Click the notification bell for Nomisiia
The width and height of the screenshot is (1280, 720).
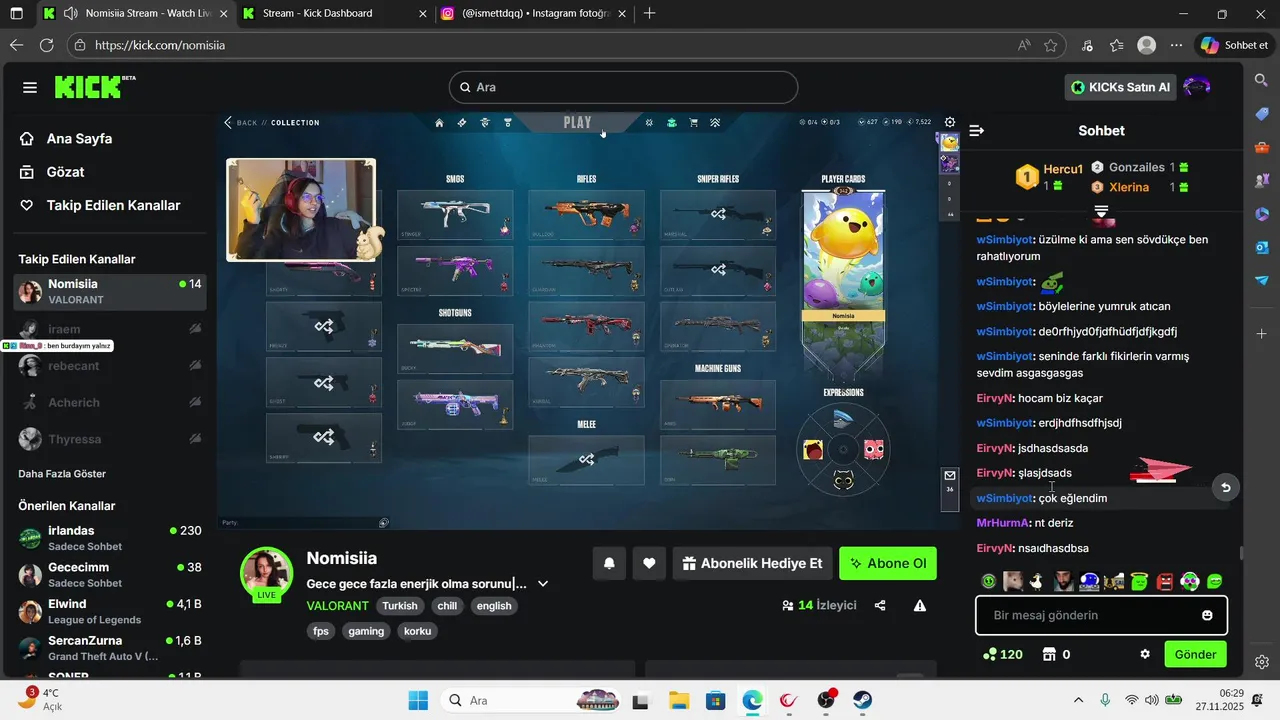(609, 563)
